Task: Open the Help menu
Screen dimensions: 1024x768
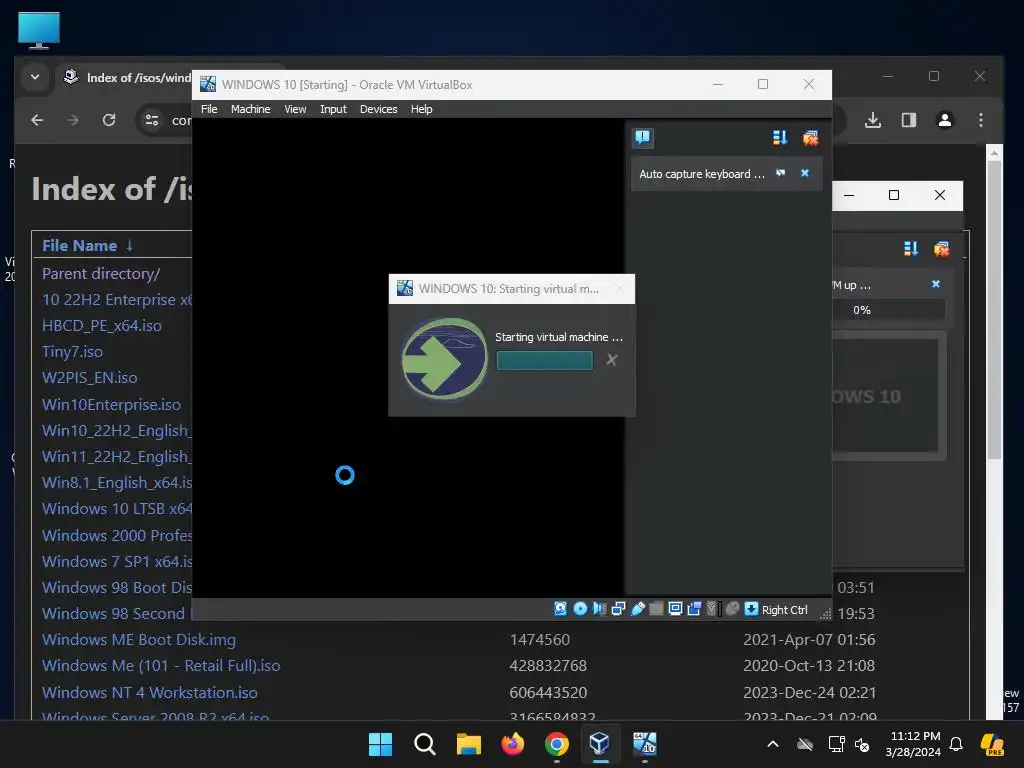Action: (x=421, y=109)
